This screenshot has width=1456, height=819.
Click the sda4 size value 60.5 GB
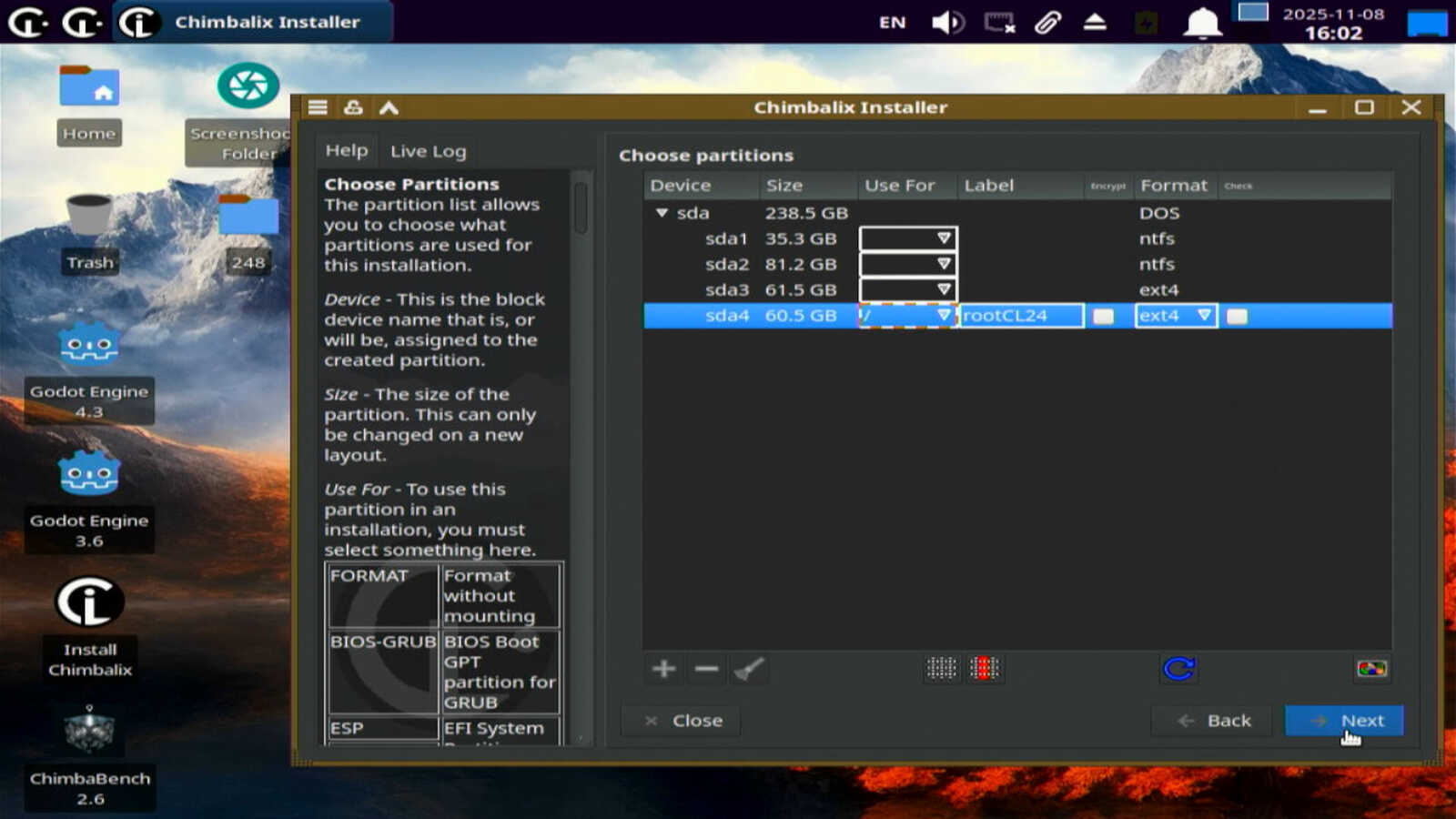click(x=801, y=316)
